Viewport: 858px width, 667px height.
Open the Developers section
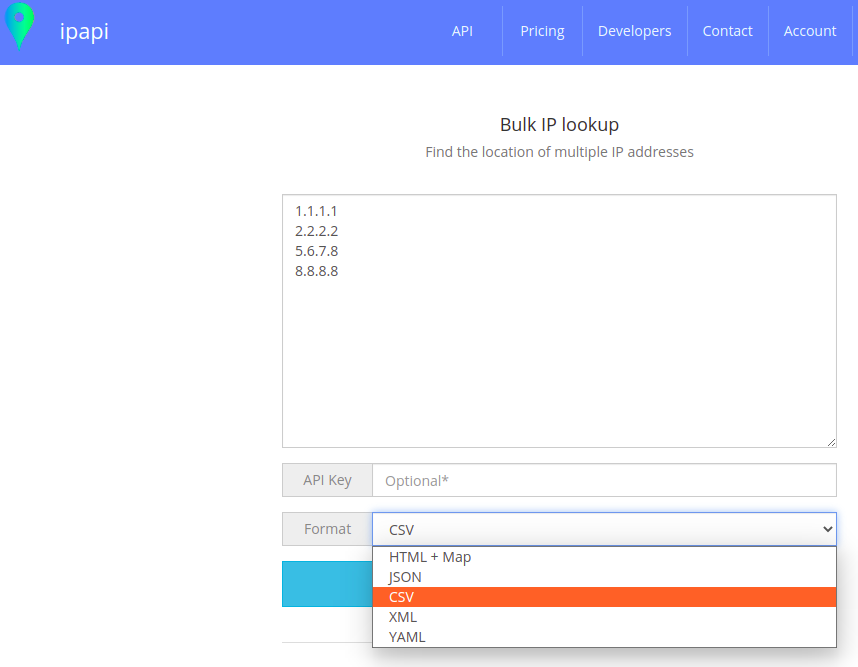(635, 30)
